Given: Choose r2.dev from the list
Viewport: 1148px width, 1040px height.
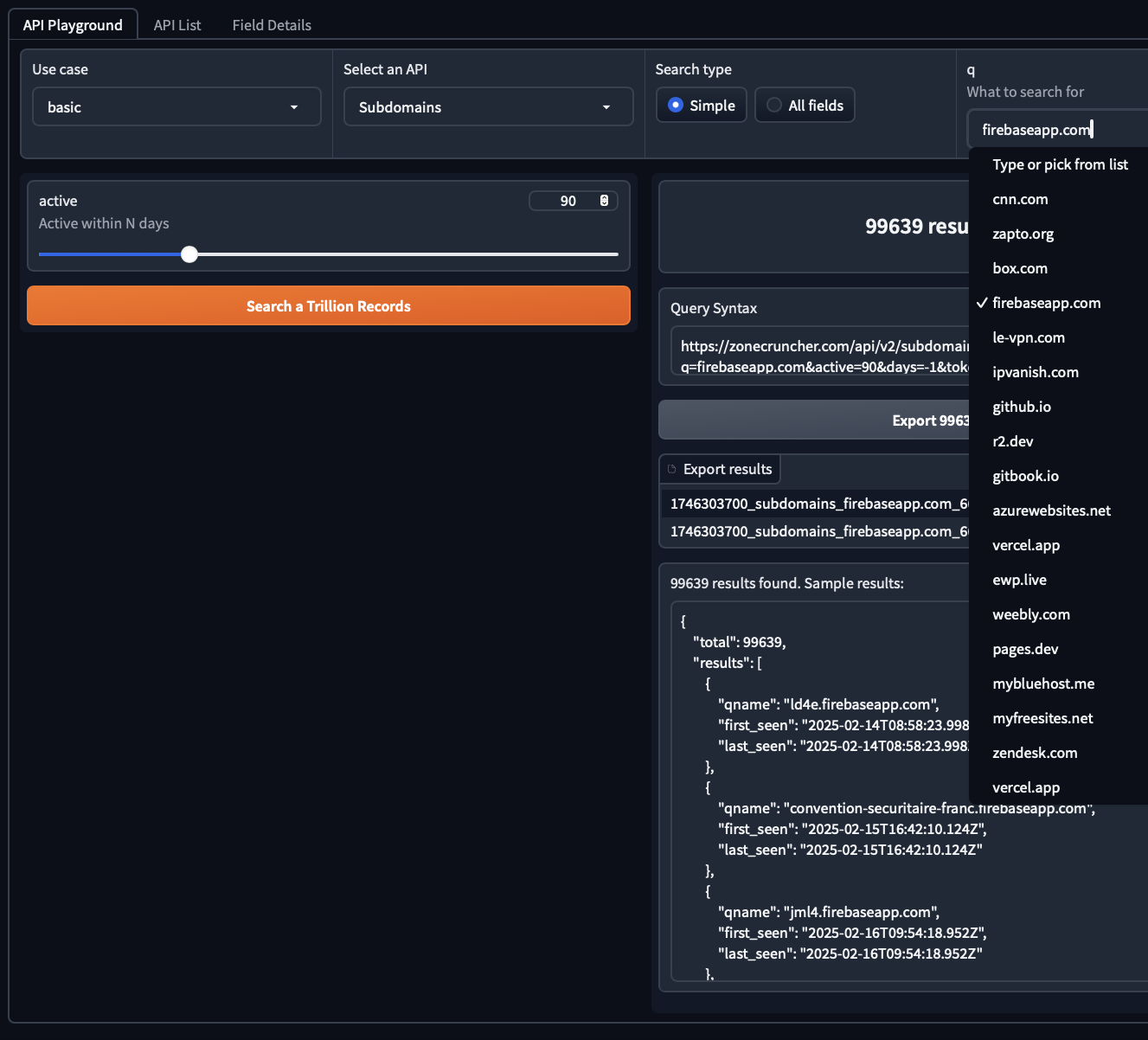Looking at the screenshot, I should [1058, 441].
